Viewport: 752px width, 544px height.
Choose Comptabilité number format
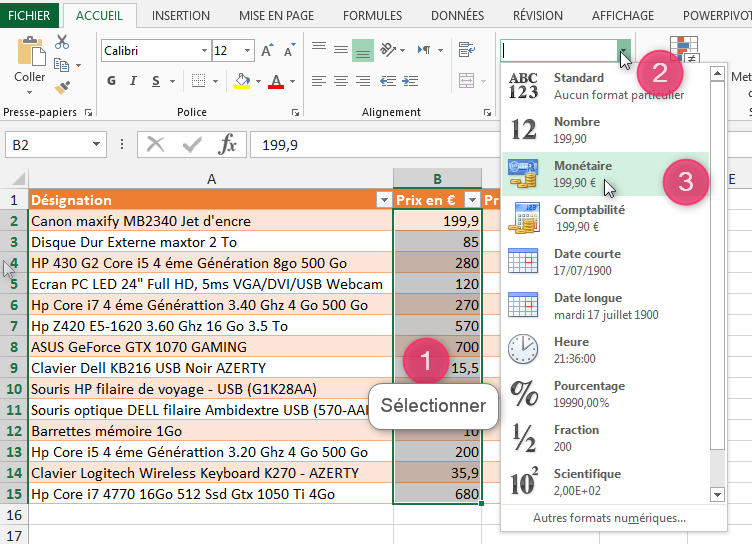tap(605, 218)
